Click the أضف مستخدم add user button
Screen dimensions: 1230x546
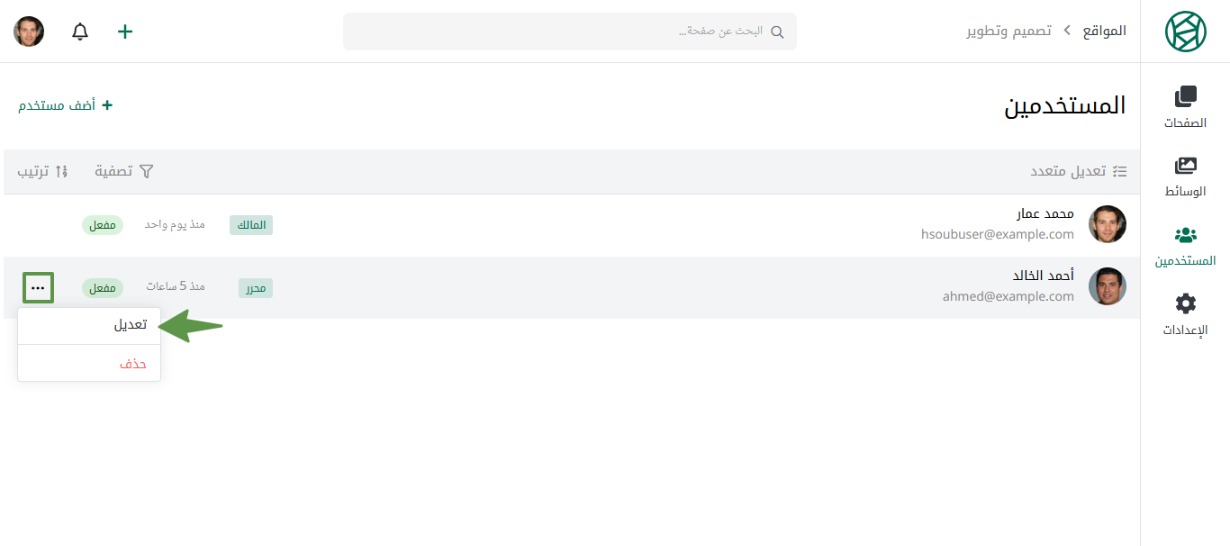[x=66, y=105]
